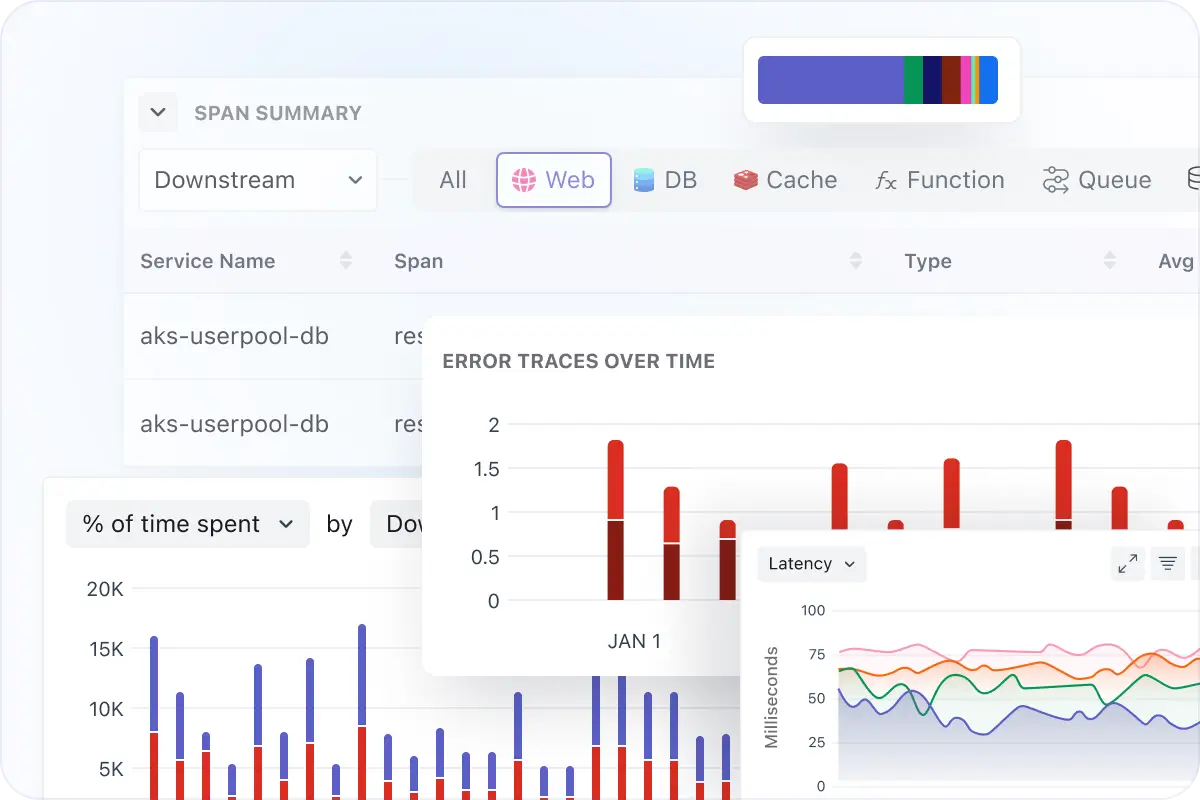Open the % of time spent dropdown
The image size is (1200, 800).
pos(187,523)
